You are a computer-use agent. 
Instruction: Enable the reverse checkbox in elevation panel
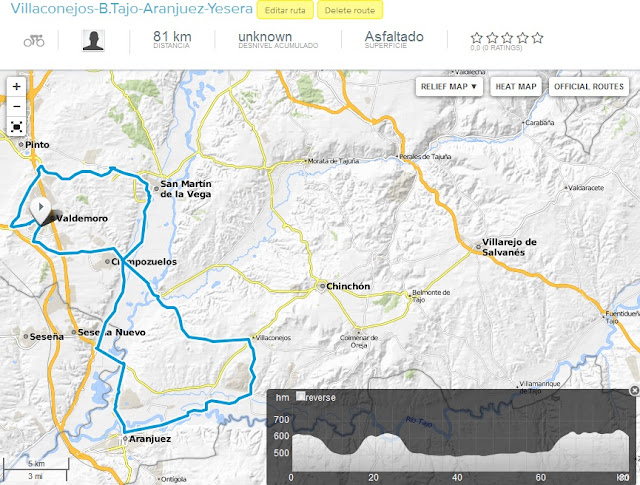click(300, 396)
